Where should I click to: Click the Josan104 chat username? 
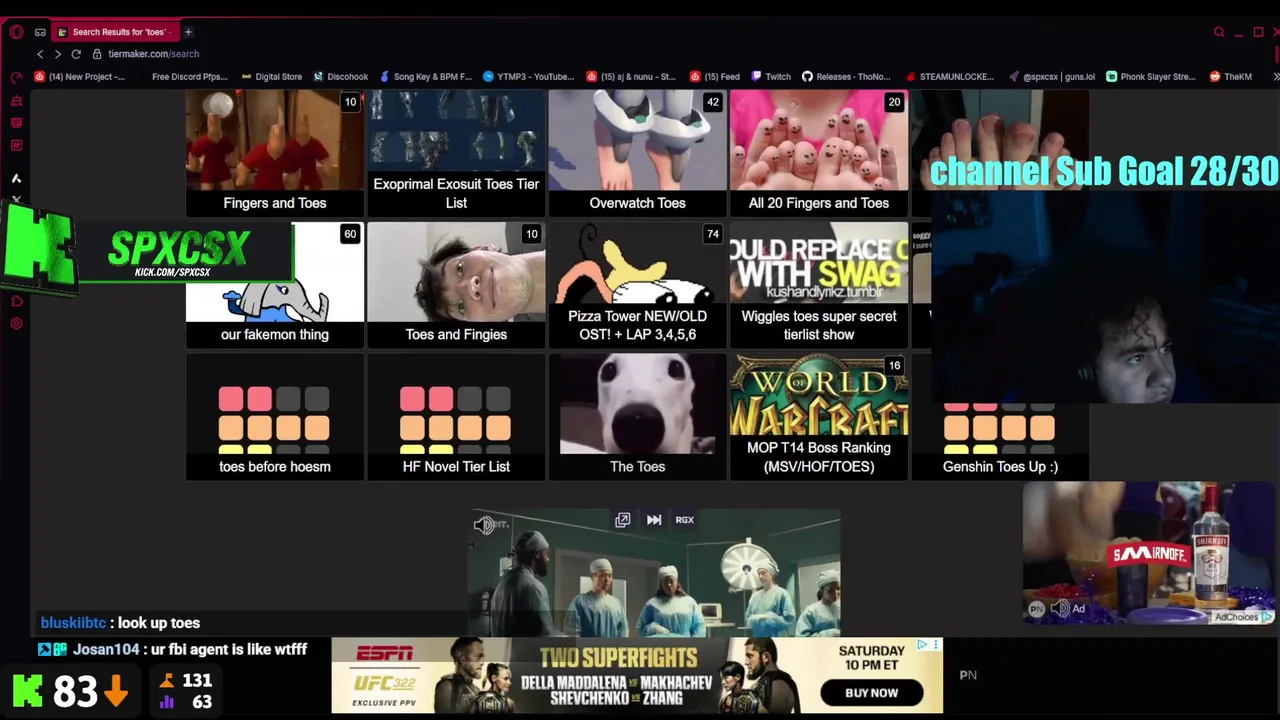tap(105, 650)
